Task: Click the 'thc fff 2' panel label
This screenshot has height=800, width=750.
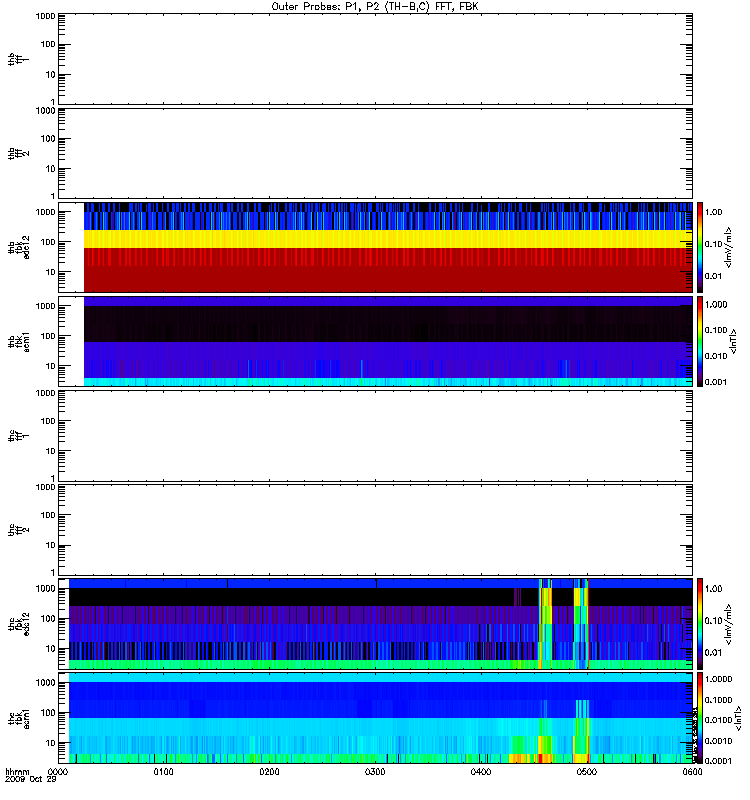Action: [18, 530]
